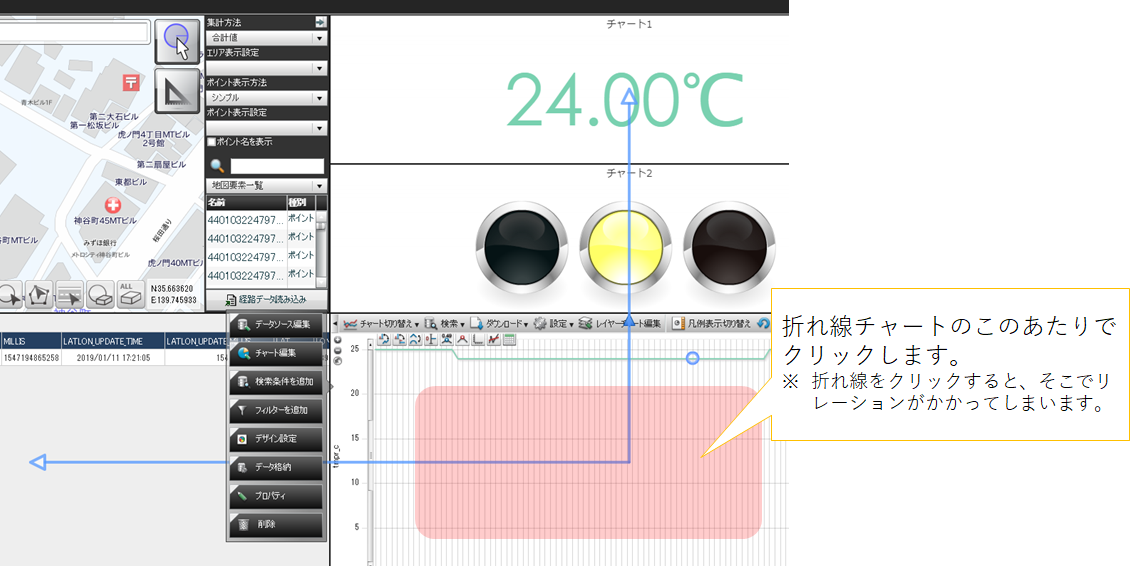Click the coordinates readout N:35.663620
The image size is (1132, 566).
point(173,288)
